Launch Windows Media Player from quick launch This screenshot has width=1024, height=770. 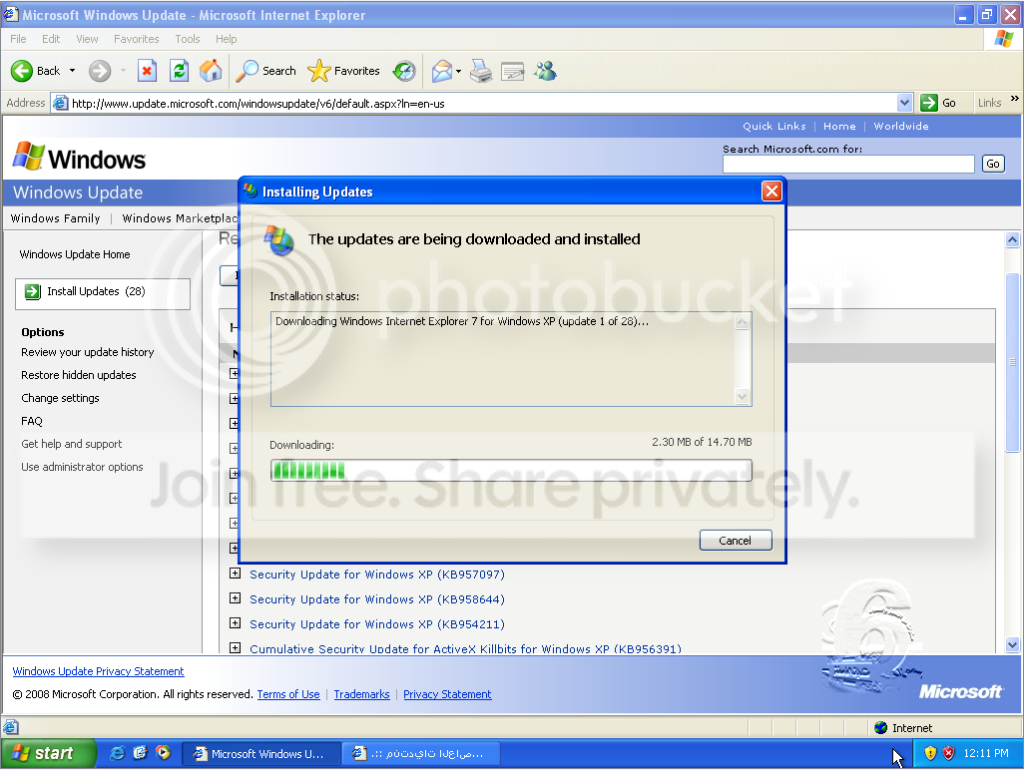tap(163, 753)
